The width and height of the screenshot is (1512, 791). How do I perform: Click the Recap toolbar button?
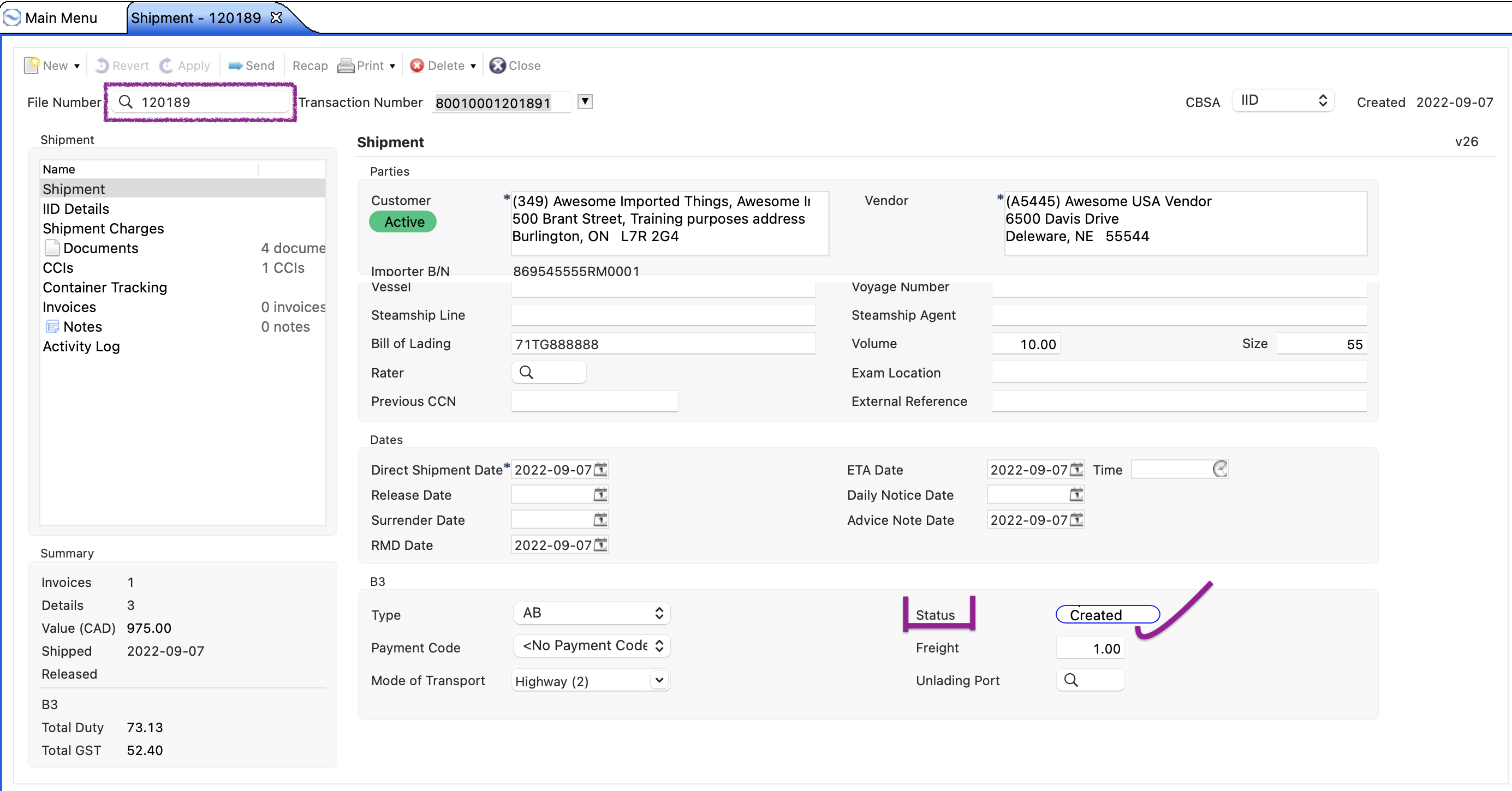click(310, 65)
